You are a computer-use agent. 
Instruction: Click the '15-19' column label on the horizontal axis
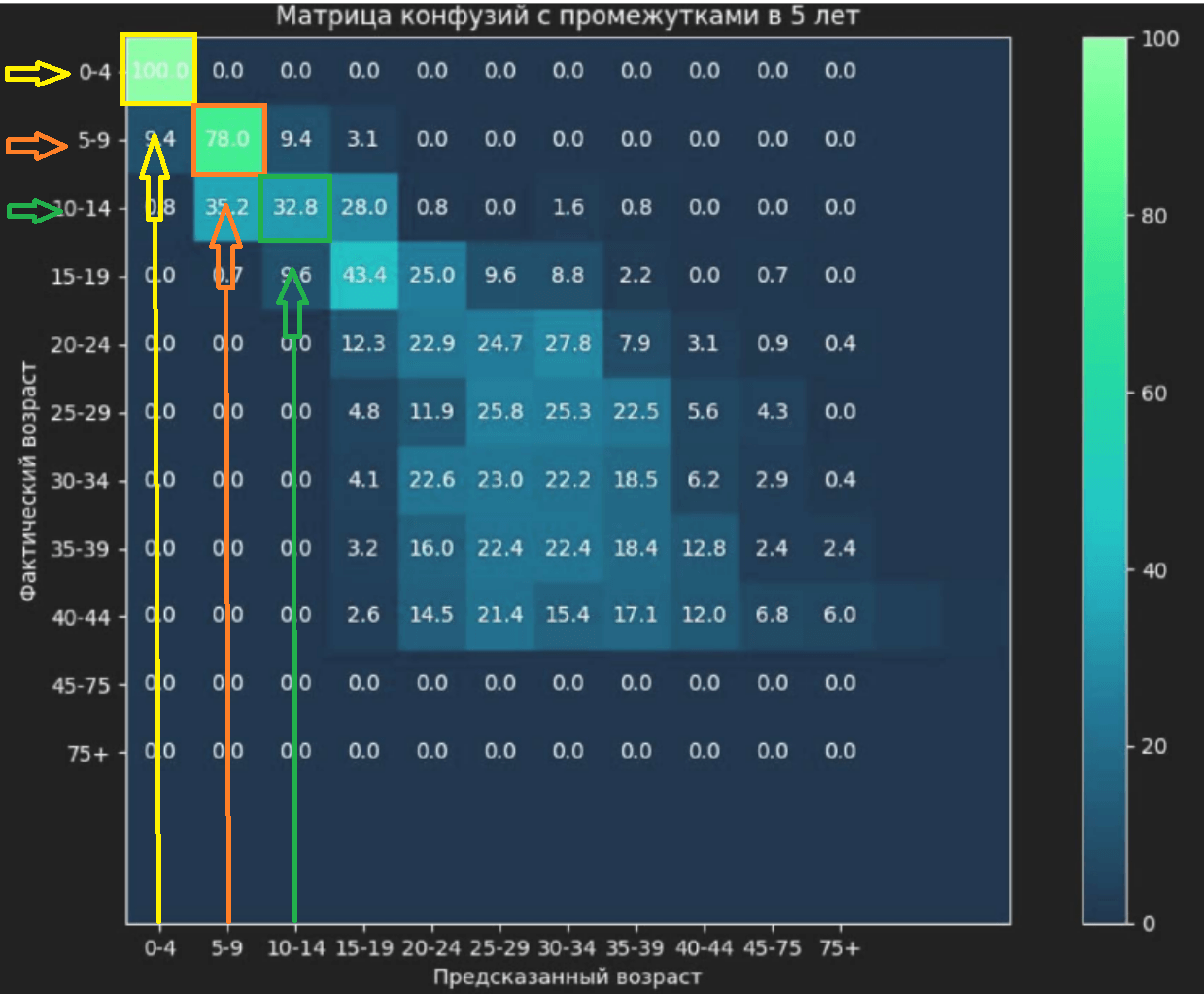[363, 947]
